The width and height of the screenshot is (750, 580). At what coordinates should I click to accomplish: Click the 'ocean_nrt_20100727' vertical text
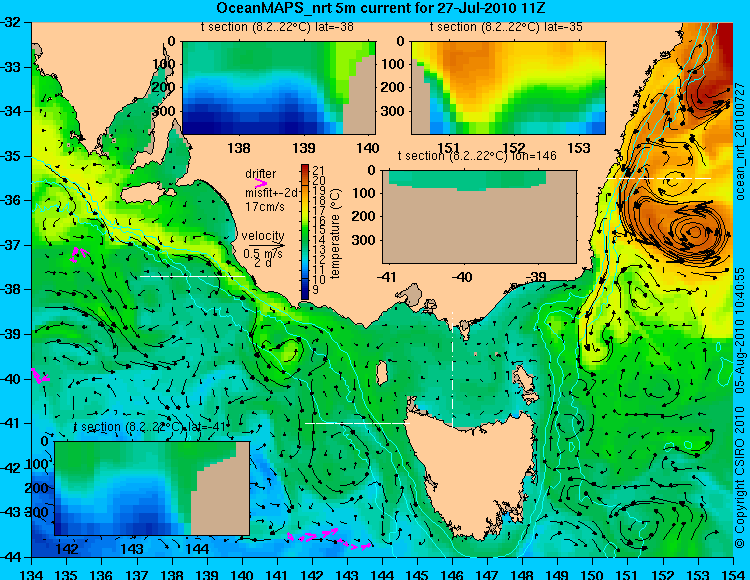point(740,141)
